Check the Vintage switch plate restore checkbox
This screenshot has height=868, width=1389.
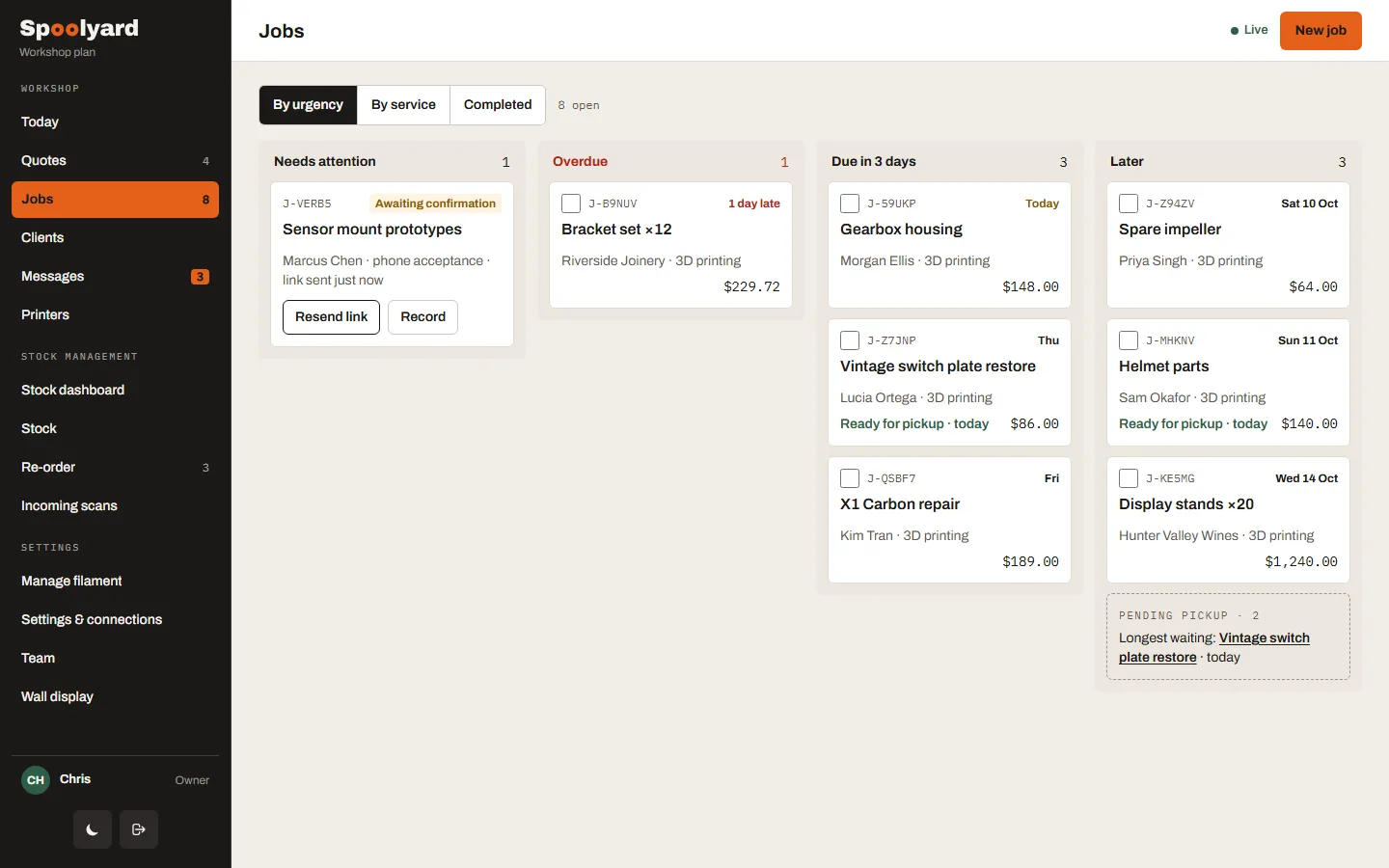tap(850, 340)
